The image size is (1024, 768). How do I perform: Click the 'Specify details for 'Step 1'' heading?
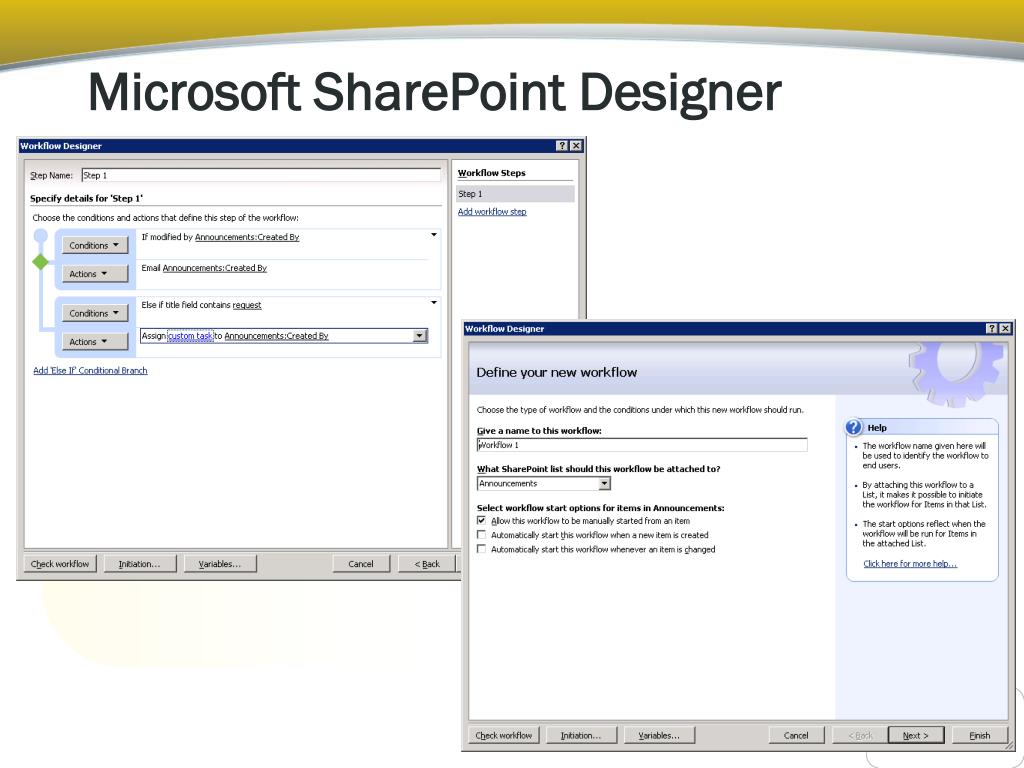[x=86, y=198]
